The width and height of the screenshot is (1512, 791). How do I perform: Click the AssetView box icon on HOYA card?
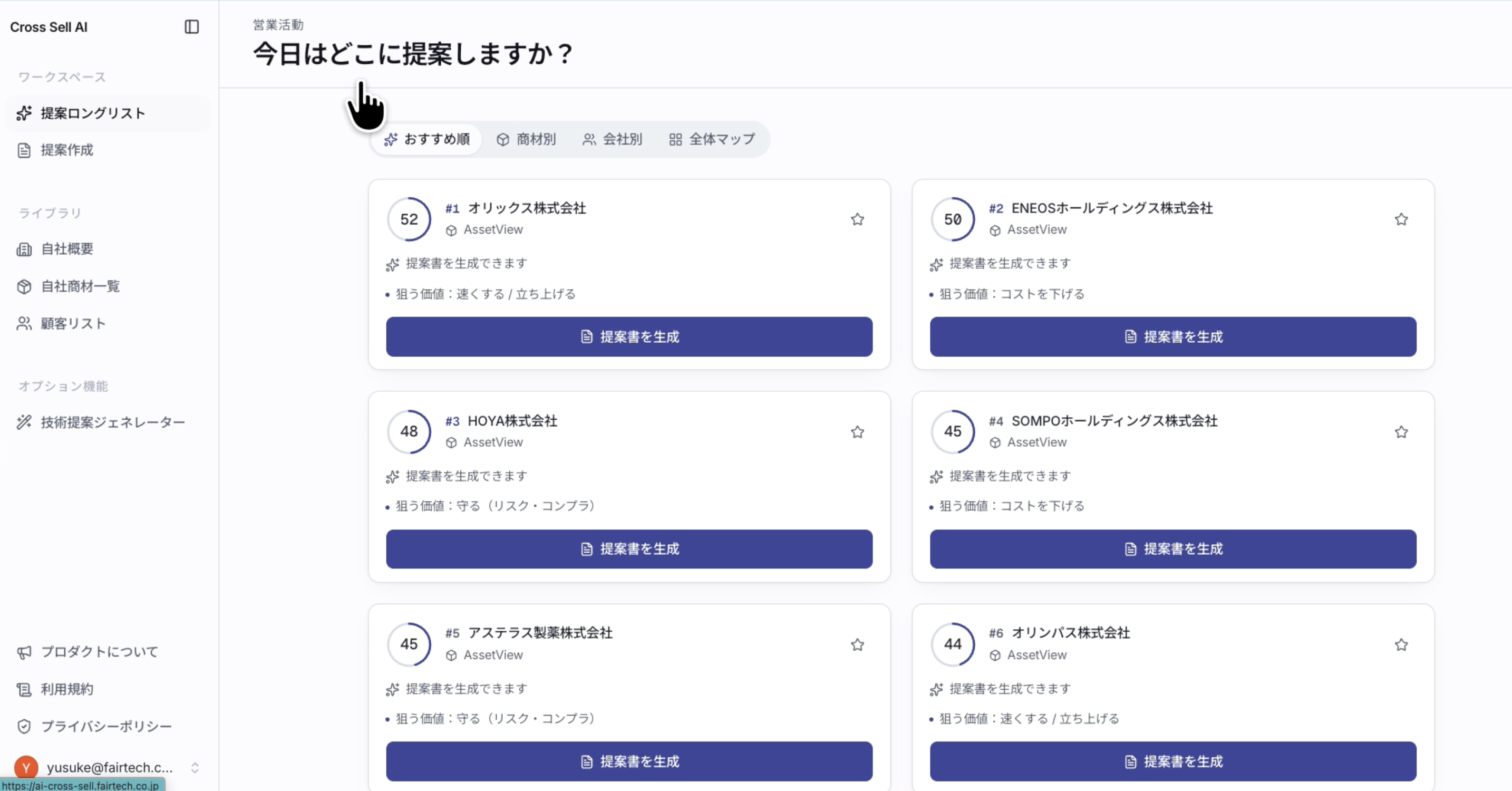coord(451,443)
